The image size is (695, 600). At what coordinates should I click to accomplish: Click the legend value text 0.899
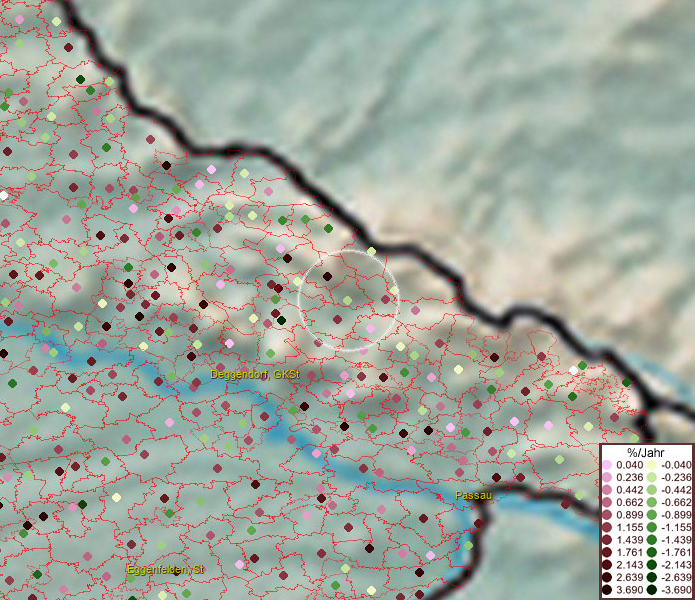[x=630, y=515]
